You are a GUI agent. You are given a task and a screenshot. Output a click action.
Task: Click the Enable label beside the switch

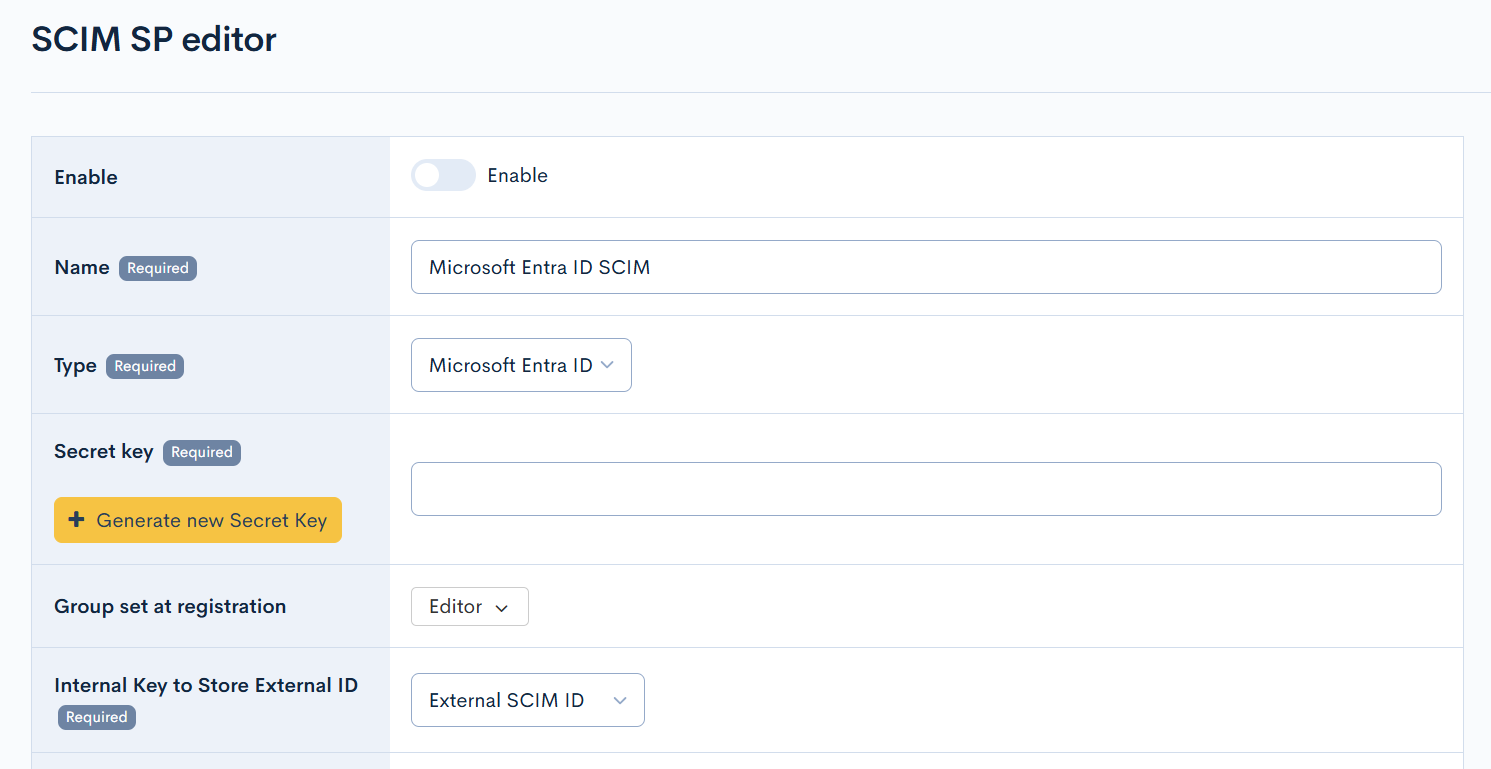click(517, 176)
